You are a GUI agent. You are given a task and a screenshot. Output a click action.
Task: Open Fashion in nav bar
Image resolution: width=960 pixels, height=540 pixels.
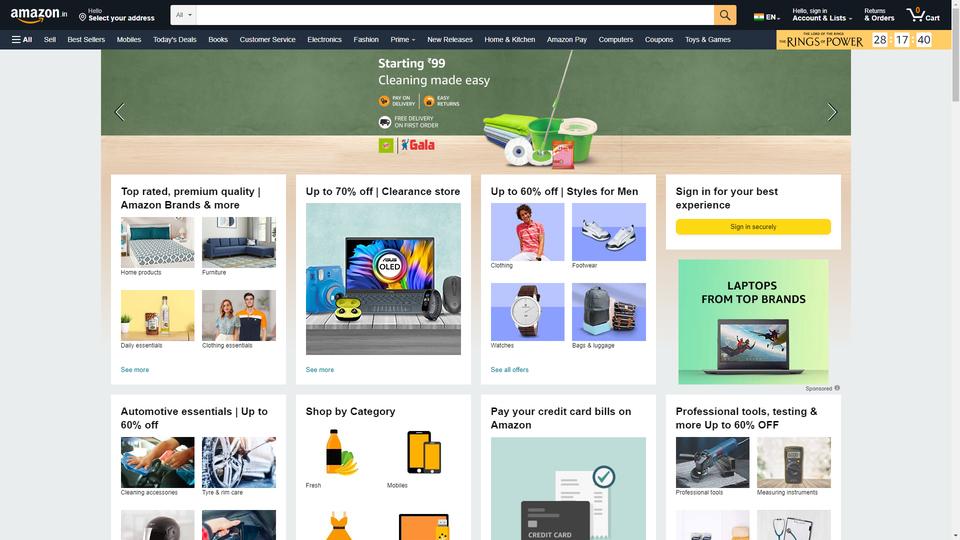pos(366,39)
